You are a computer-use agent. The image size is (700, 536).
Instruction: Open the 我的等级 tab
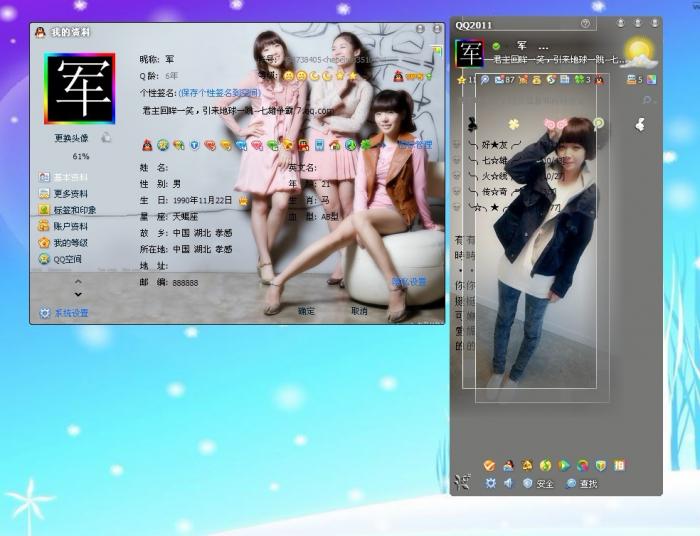(x=63, y=243)
